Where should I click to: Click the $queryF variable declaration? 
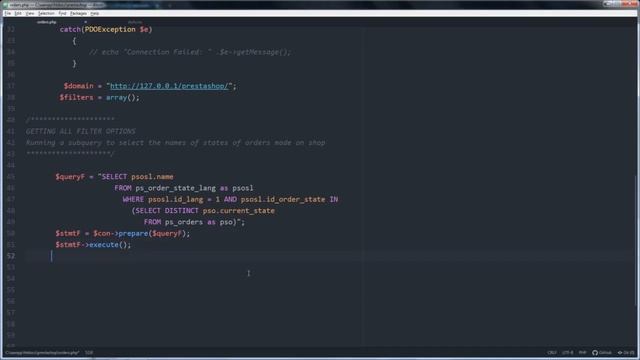tap(70, 177)
